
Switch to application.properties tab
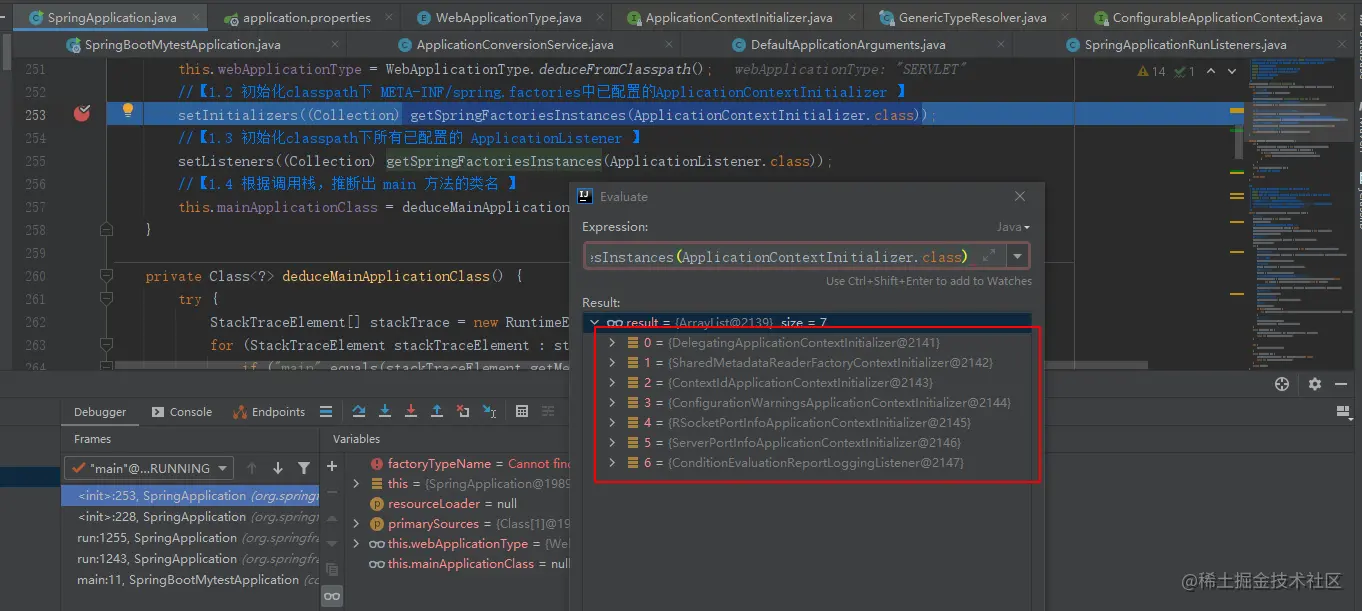tap(305, 17)
